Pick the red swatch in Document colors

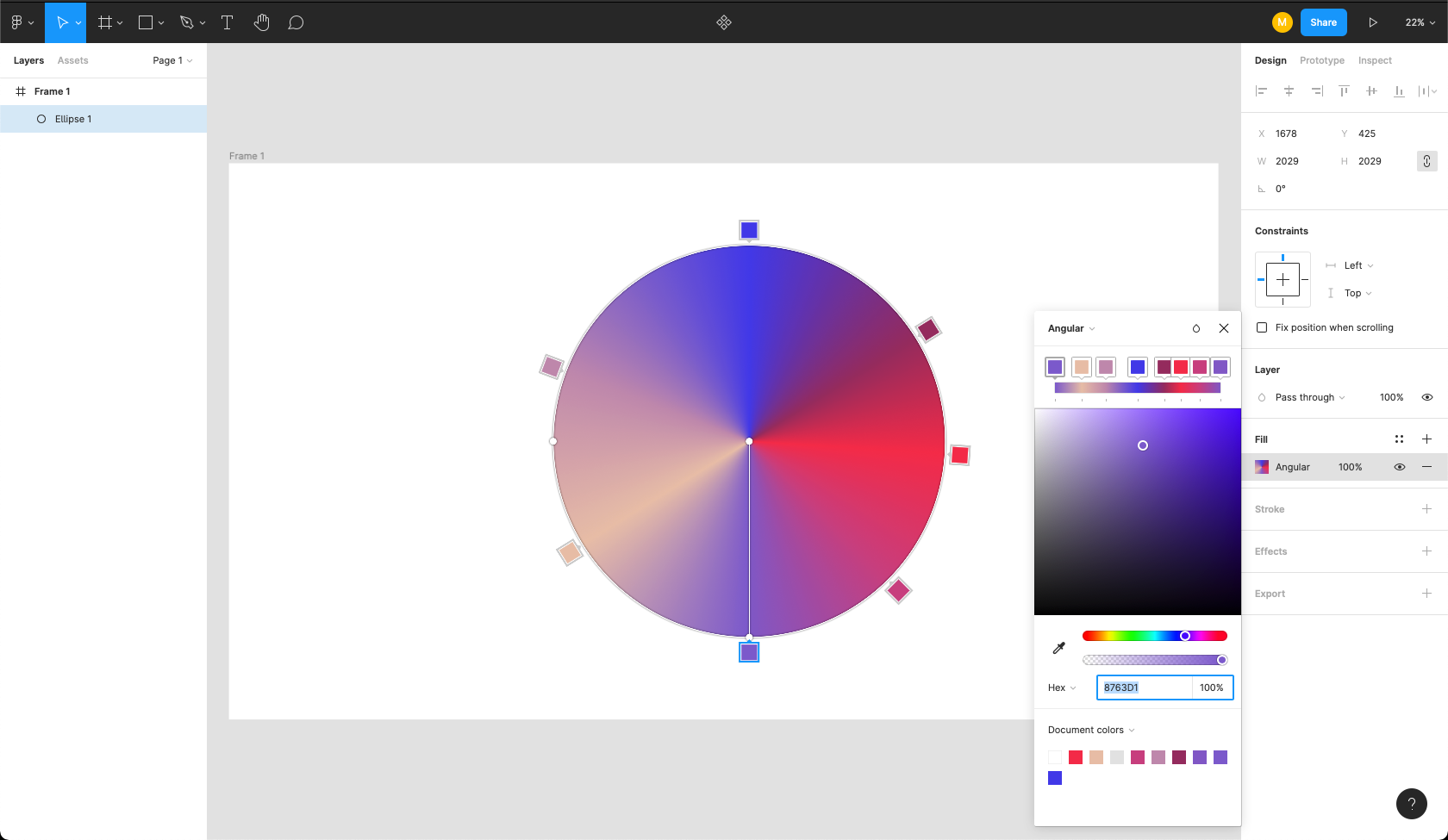[1076, 757]
